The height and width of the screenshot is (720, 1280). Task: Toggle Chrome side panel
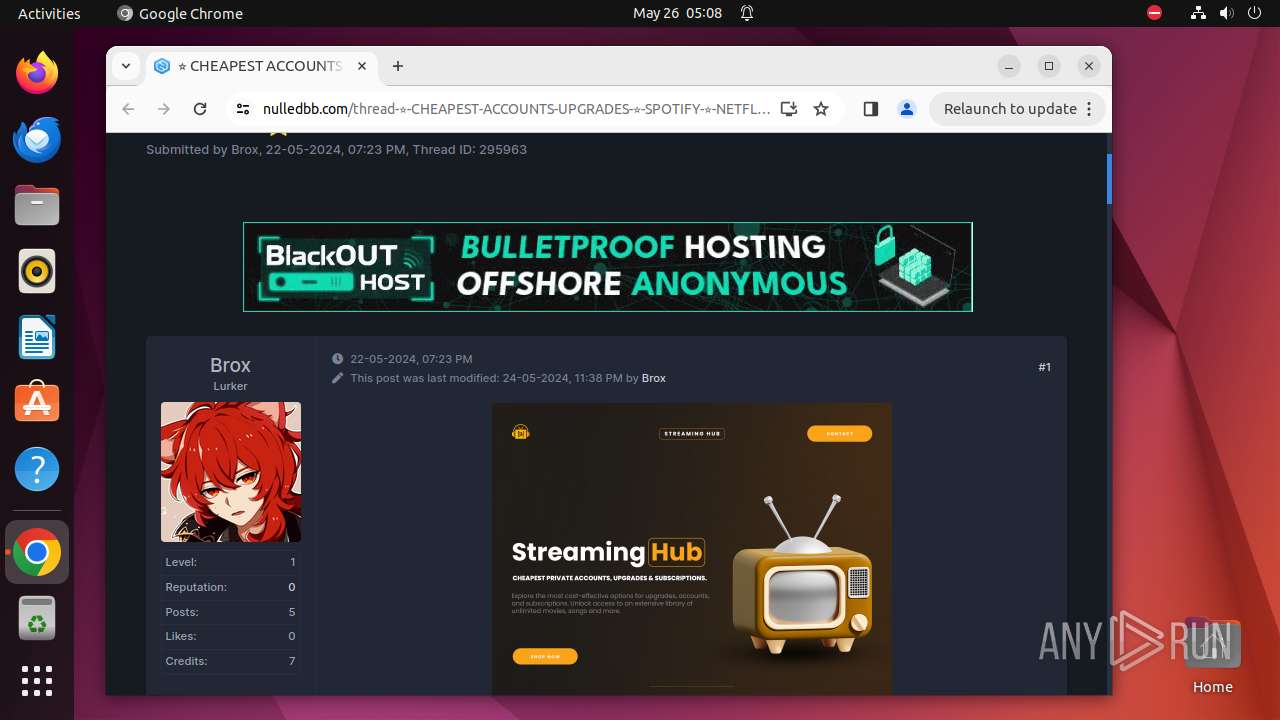(x=870, y=109)
